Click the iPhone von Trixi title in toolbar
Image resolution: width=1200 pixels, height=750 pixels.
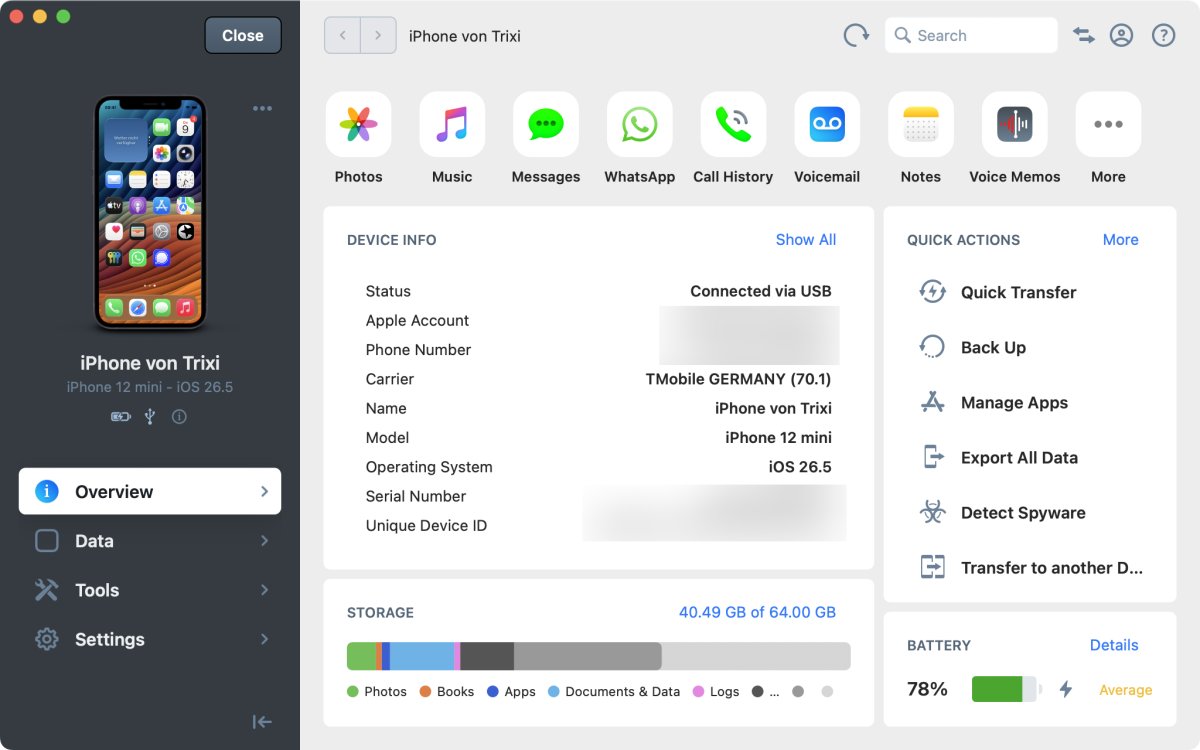[x=465, y=35]
